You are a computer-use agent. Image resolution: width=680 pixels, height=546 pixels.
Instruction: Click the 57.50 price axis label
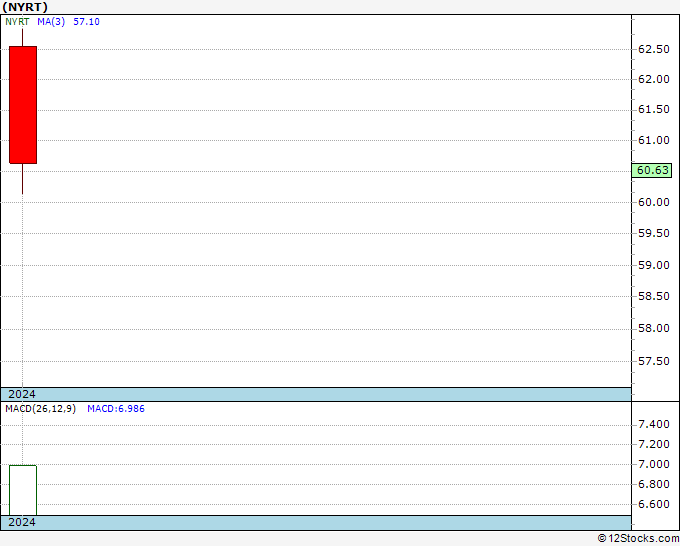click(x=654, y=362)
